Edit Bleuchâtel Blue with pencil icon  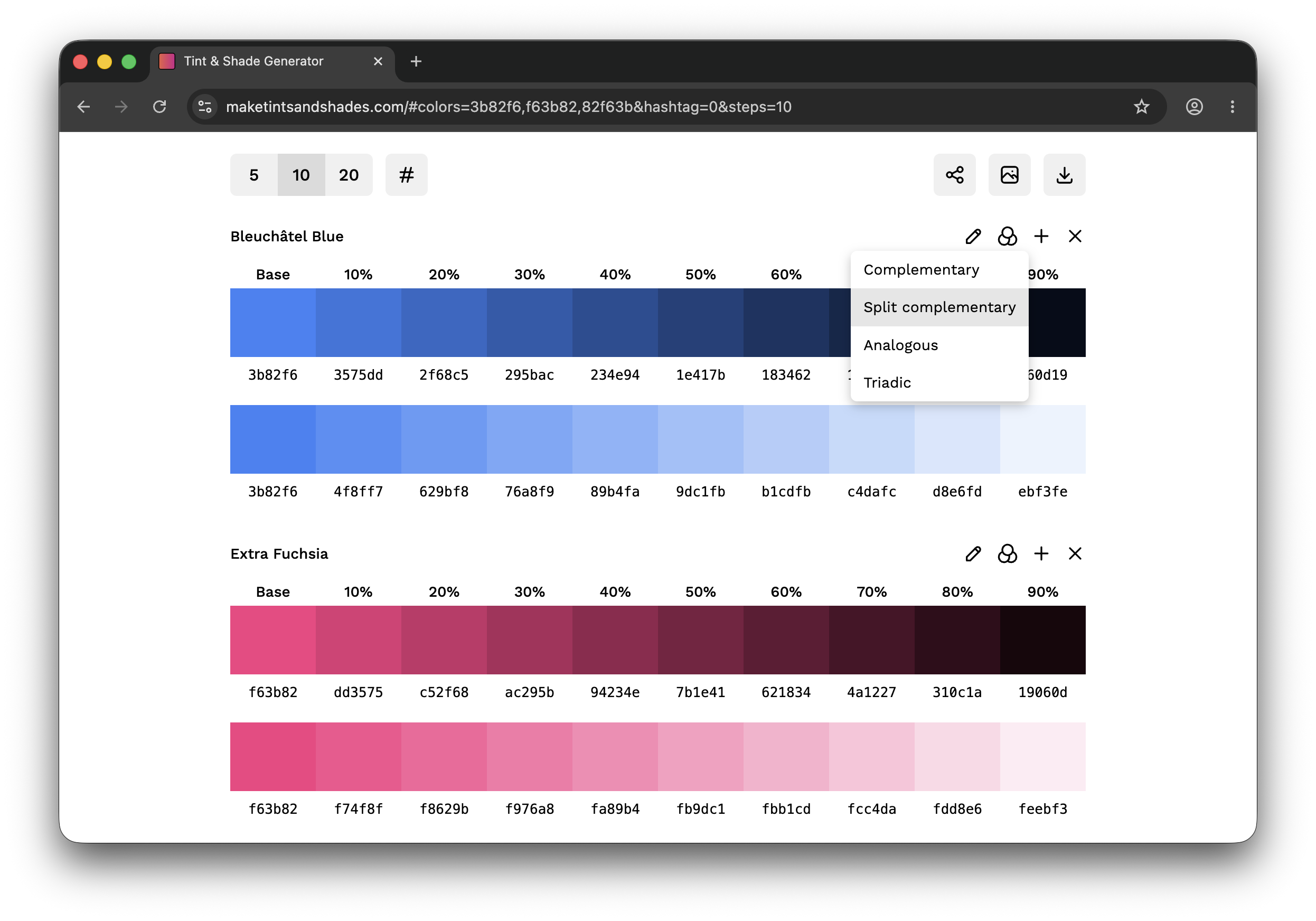(x=973, y=236)
